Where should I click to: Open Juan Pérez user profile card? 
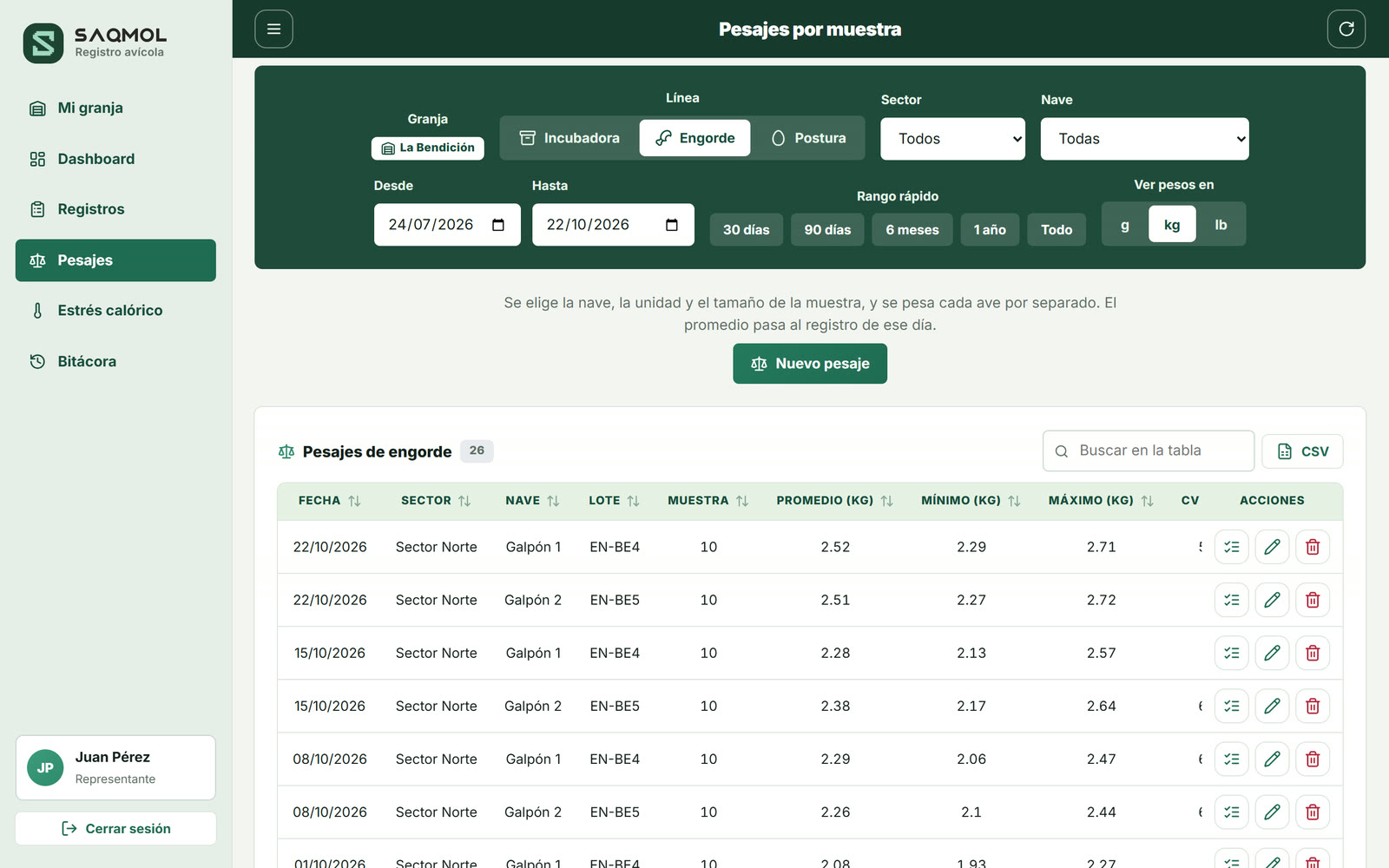[115, 768]
